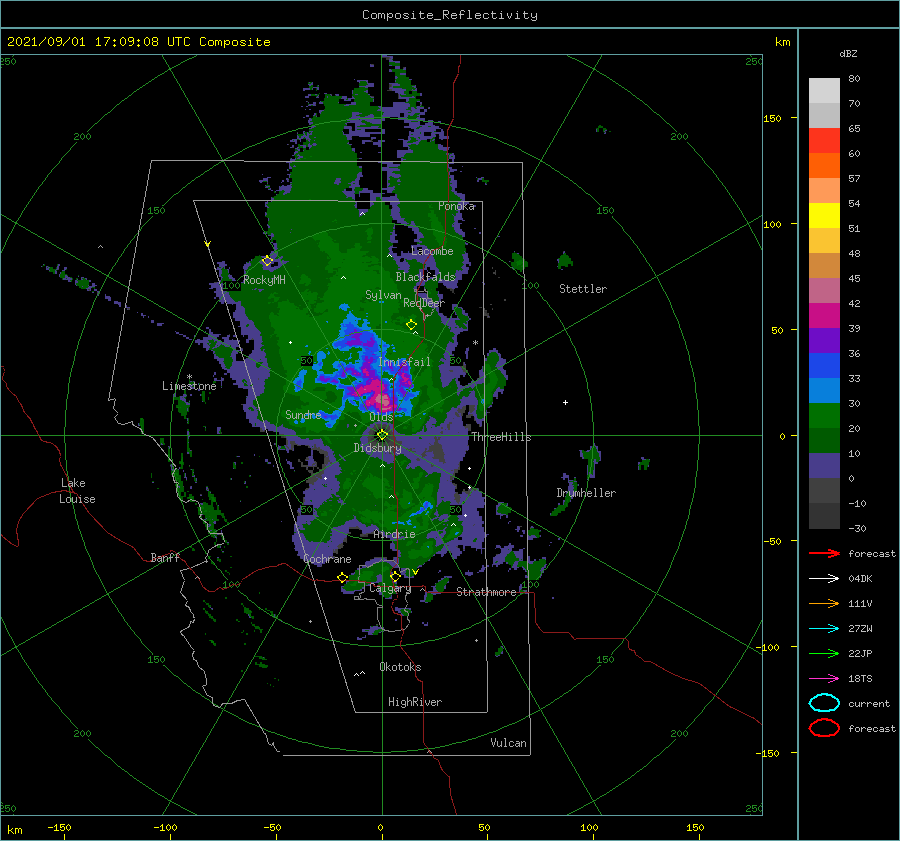Viewport: 900px width, 841px height.
Task: Select the royal blue 36 dBZ swatch
Action: tap(824, 365)
